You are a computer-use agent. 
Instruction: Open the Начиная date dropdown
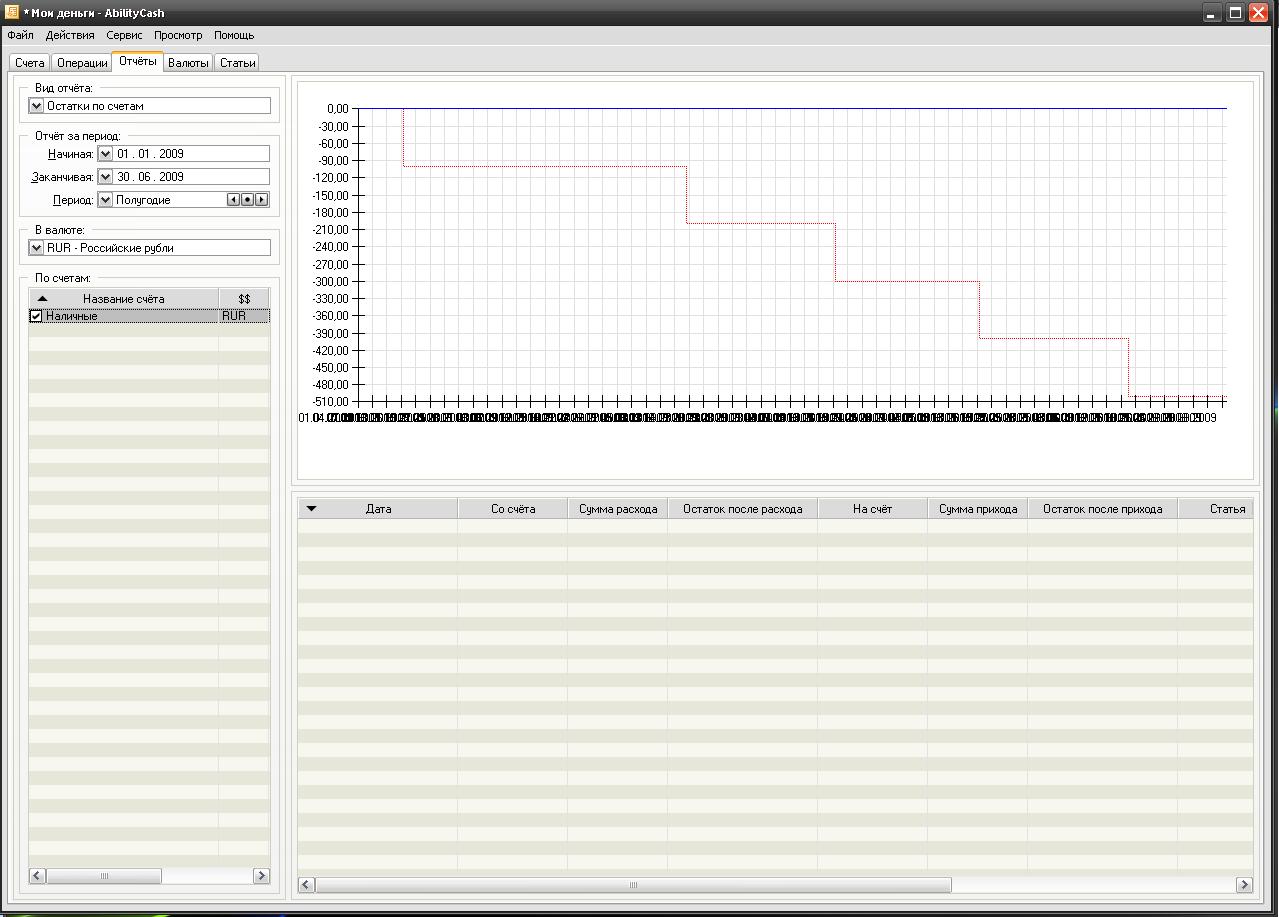click(x=105, y=154)
